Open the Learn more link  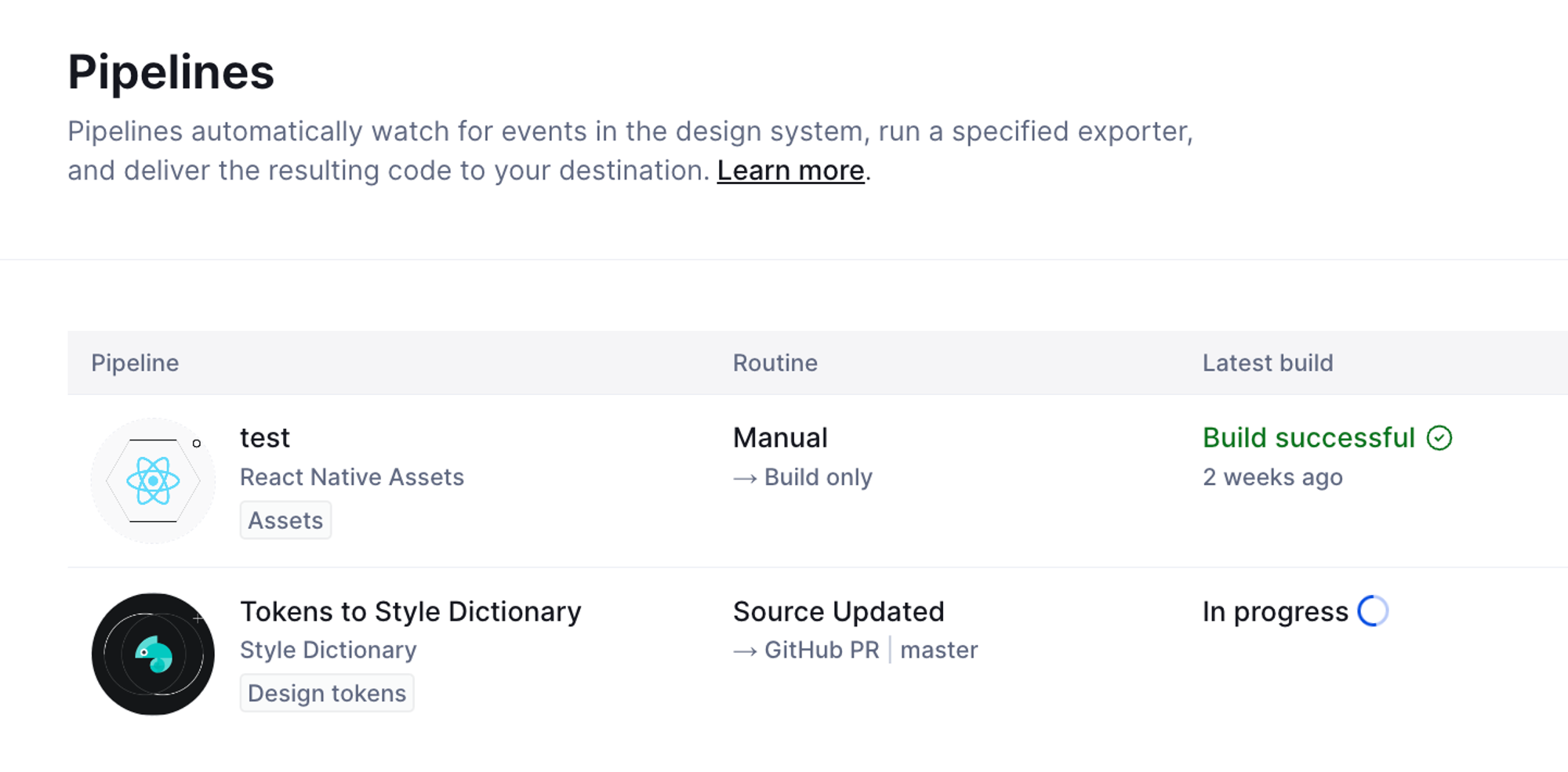tap(790, 170)
